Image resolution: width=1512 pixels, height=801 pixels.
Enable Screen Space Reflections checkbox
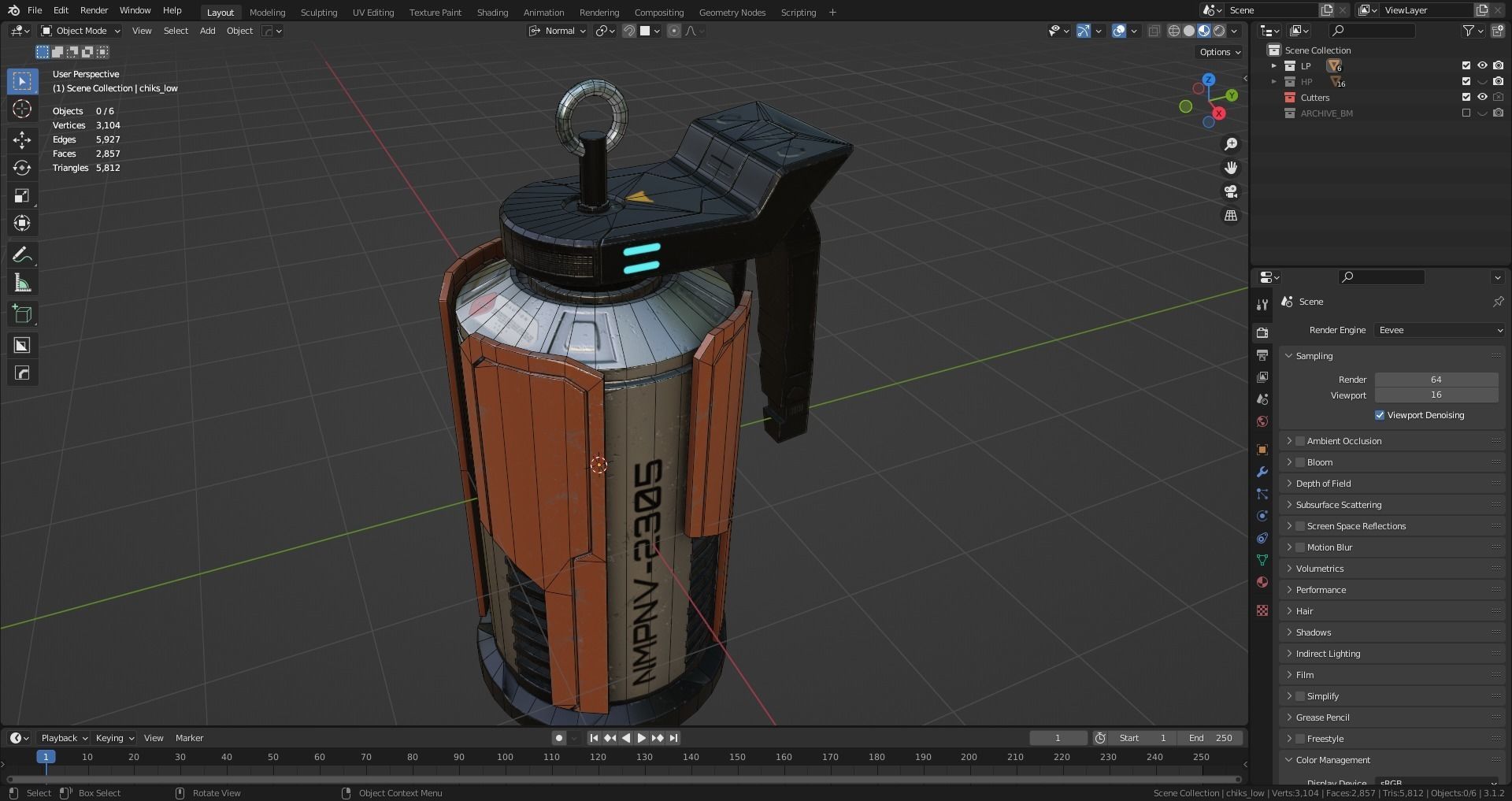pyautogui.click(x=1300, y=526)
